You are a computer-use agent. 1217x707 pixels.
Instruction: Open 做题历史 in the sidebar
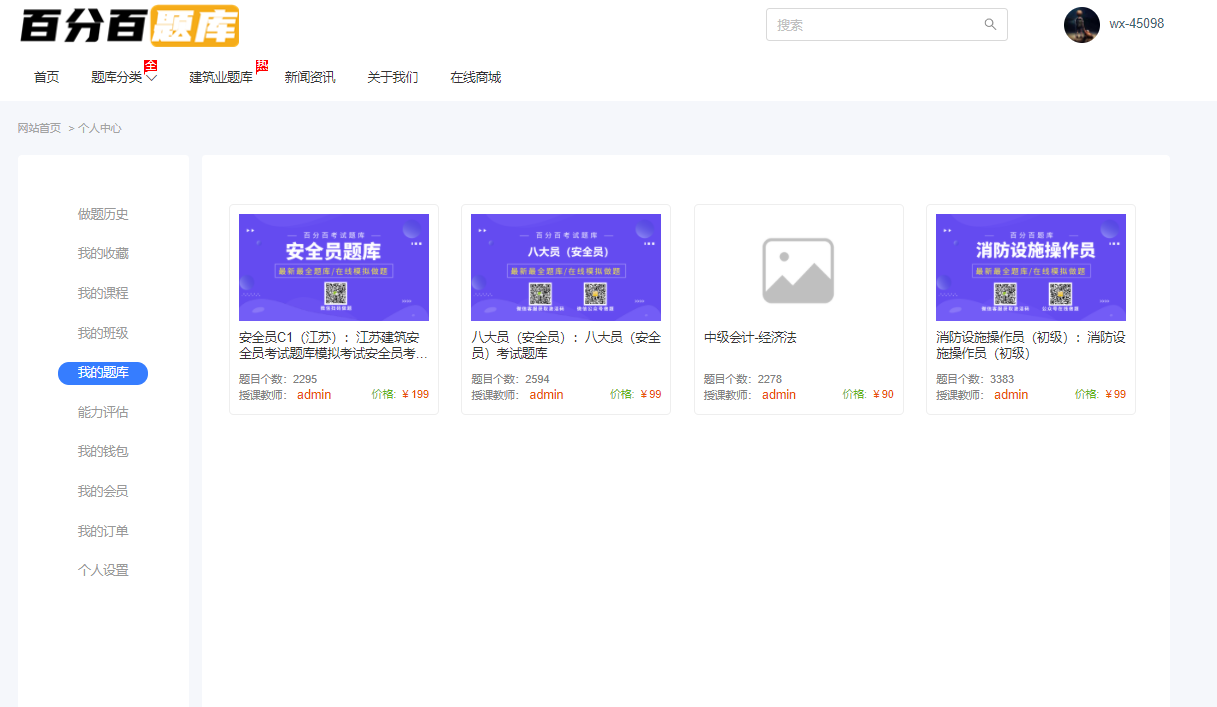click(103, 214)
